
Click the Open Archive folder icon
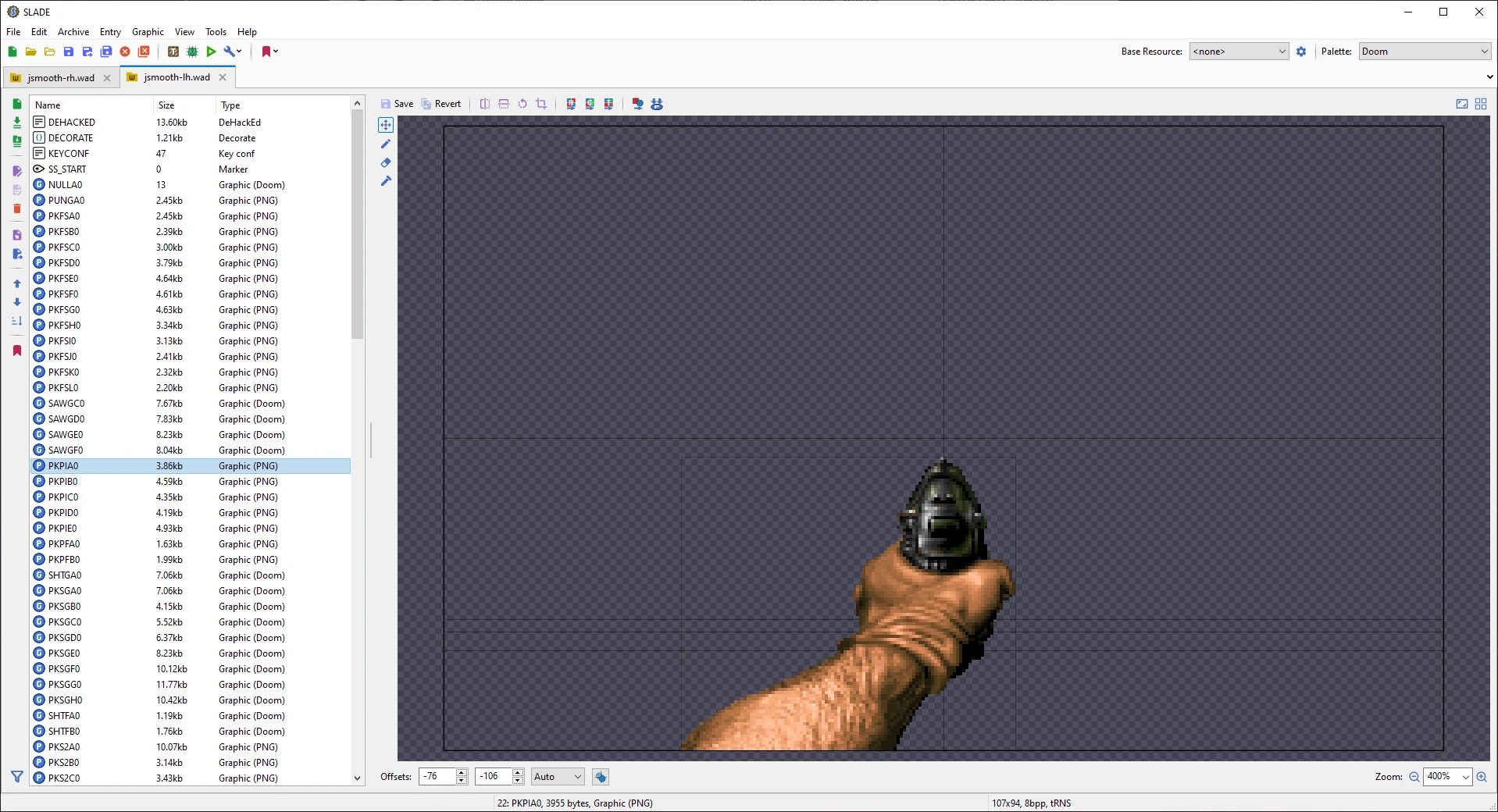(31, 52)
